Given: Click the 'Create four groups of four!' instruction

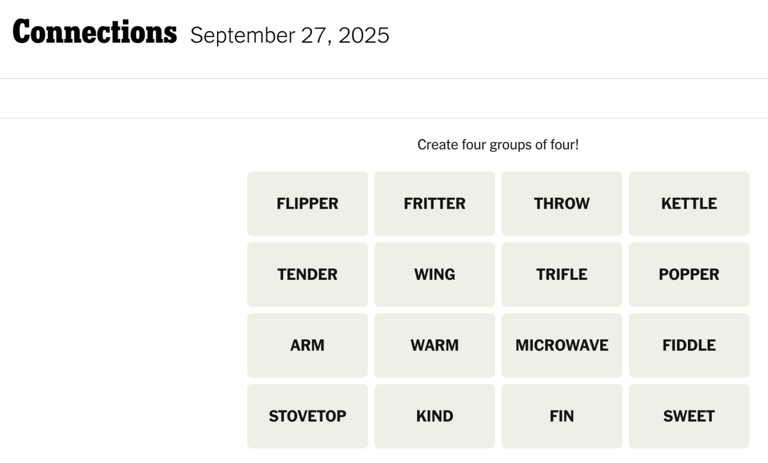Looking at the screenshot, I should (497, 145).
